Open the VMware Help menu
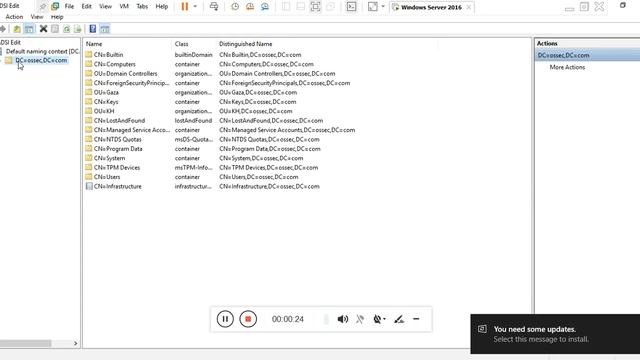 [162, 7]
